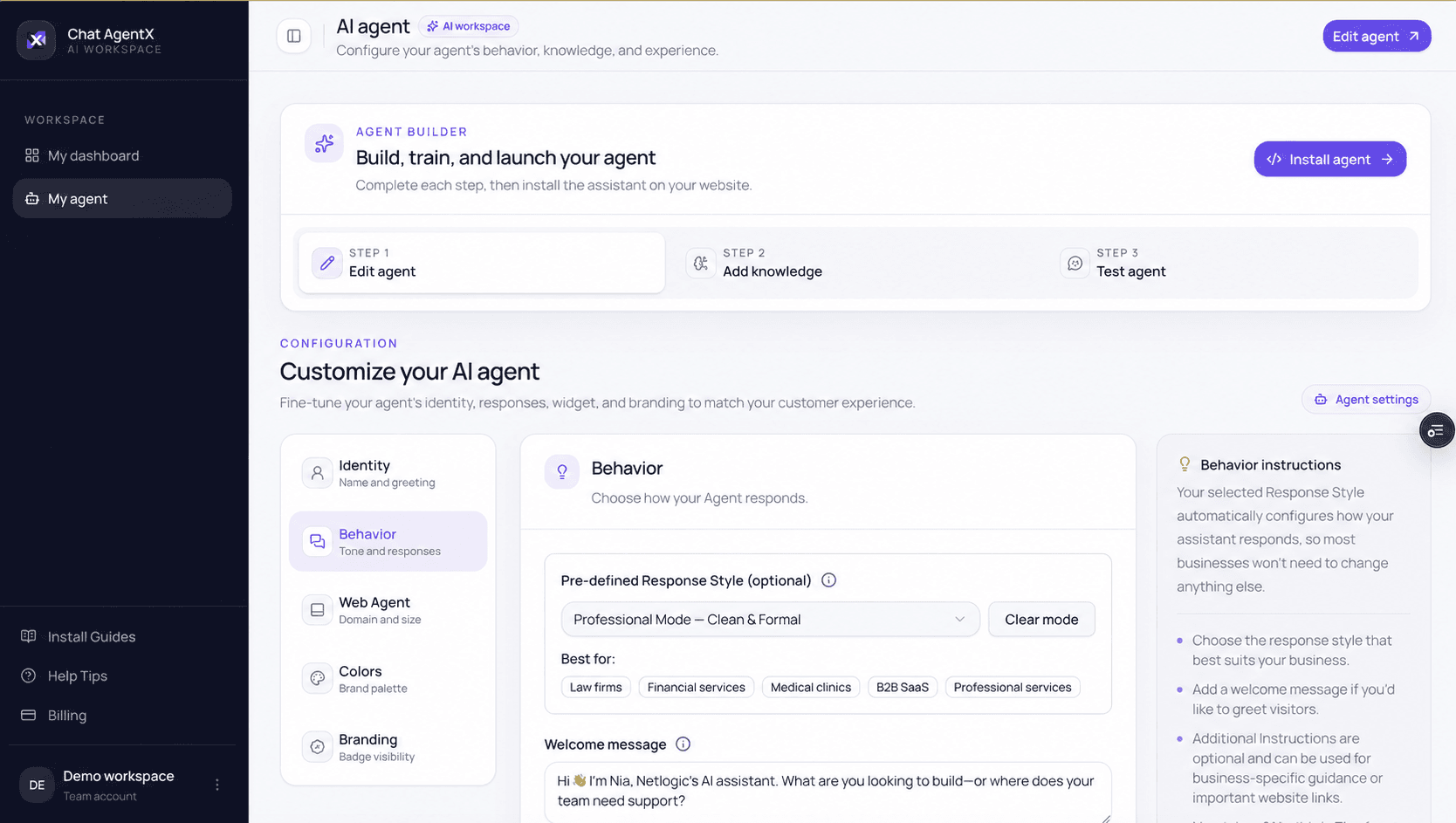Click the Chat AgentX logo icon

pos(36,40)
